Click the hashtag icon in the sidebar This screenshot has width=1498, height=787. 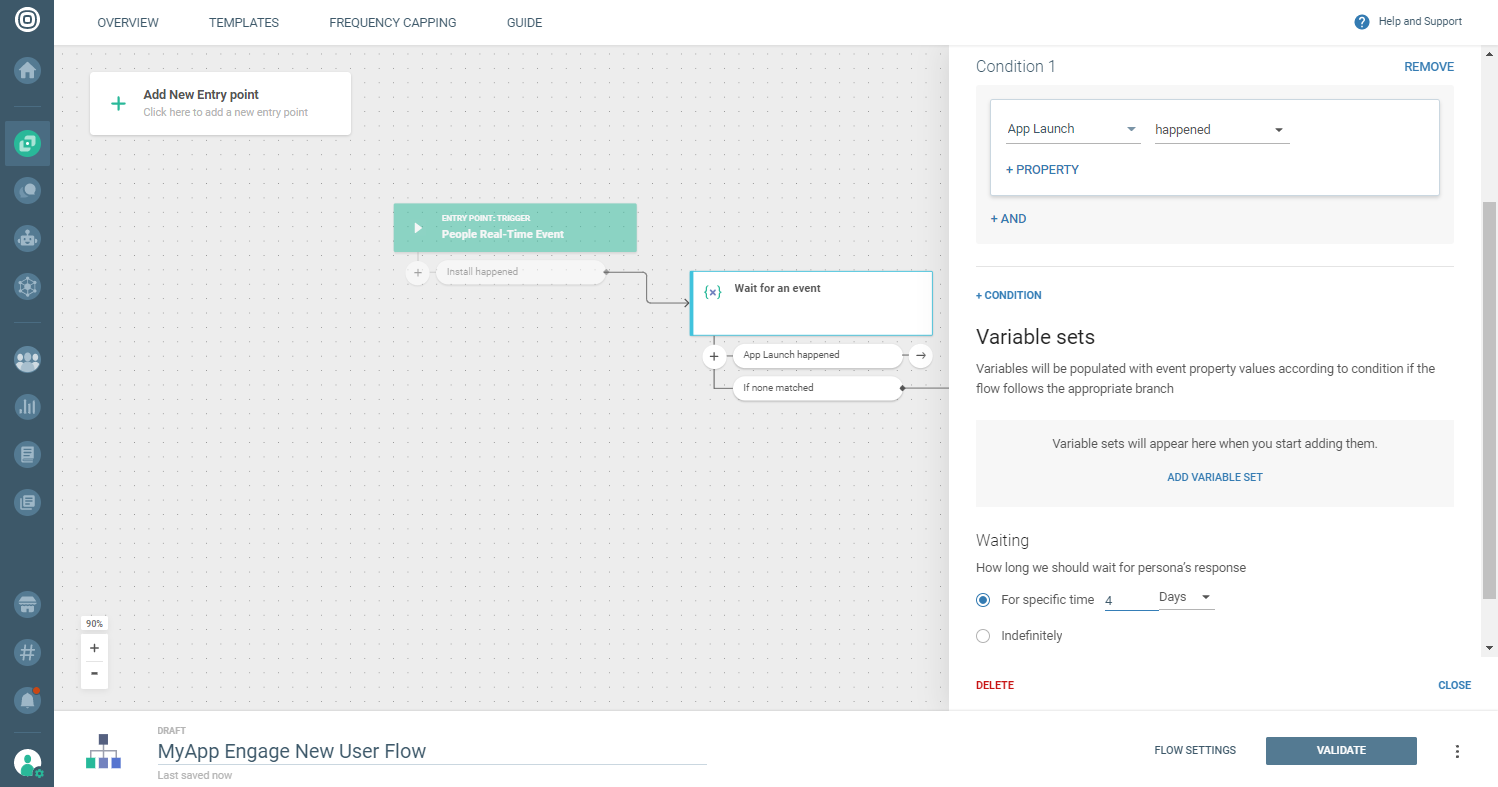(27, 653)
